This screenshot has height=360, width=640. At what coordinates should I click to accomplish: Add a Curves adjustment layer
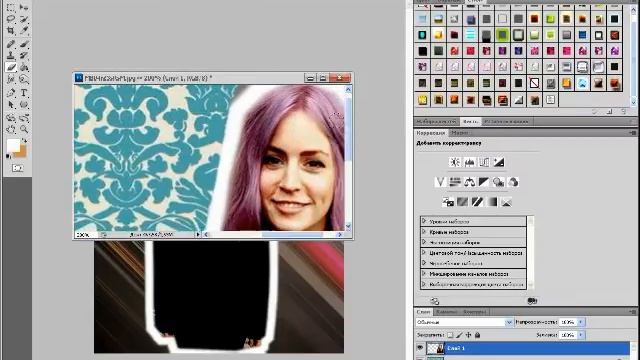484,162
